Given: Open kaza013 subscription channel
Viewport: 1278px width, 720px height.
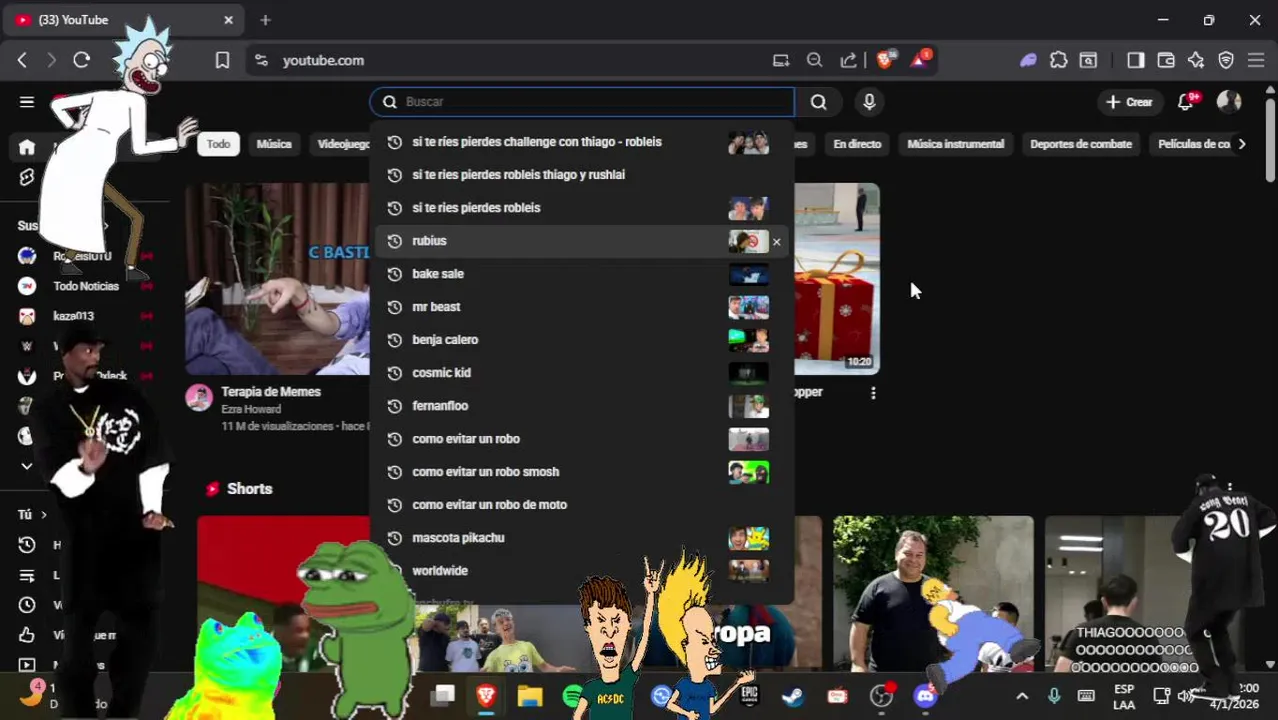Looking at the screenshot, I should (73, 316).
